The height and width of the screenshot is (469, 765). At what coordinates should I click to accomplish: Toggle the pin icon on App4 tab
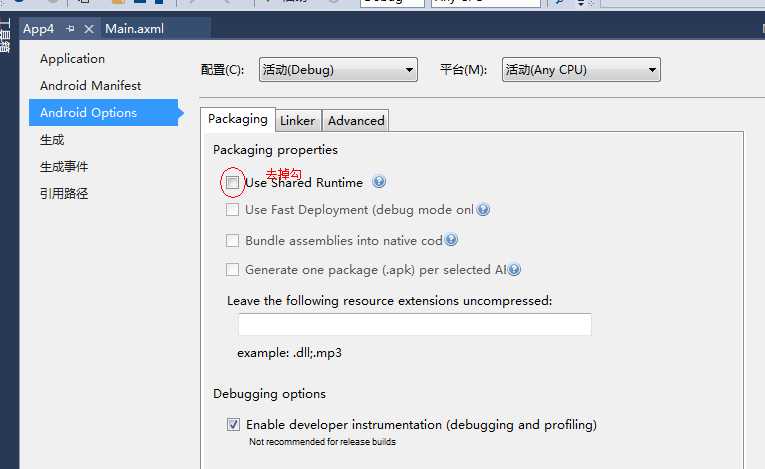70,29
